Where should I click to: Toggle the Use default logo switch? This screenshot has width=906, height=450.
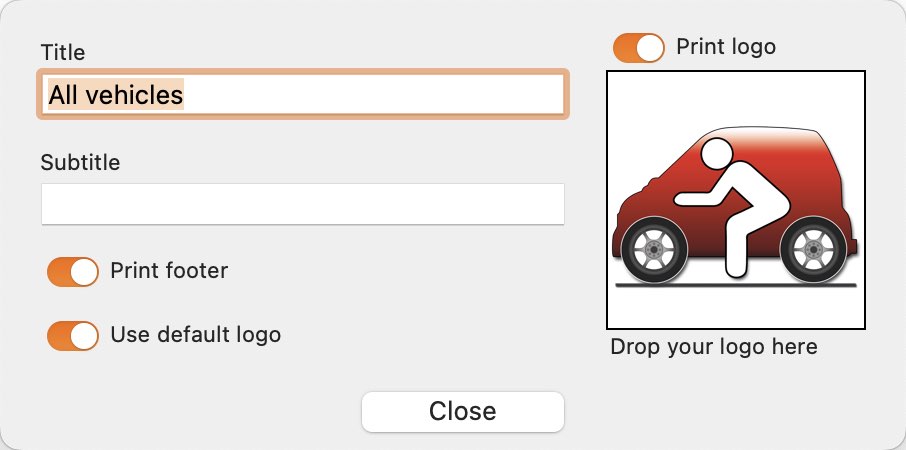[73, 336]
